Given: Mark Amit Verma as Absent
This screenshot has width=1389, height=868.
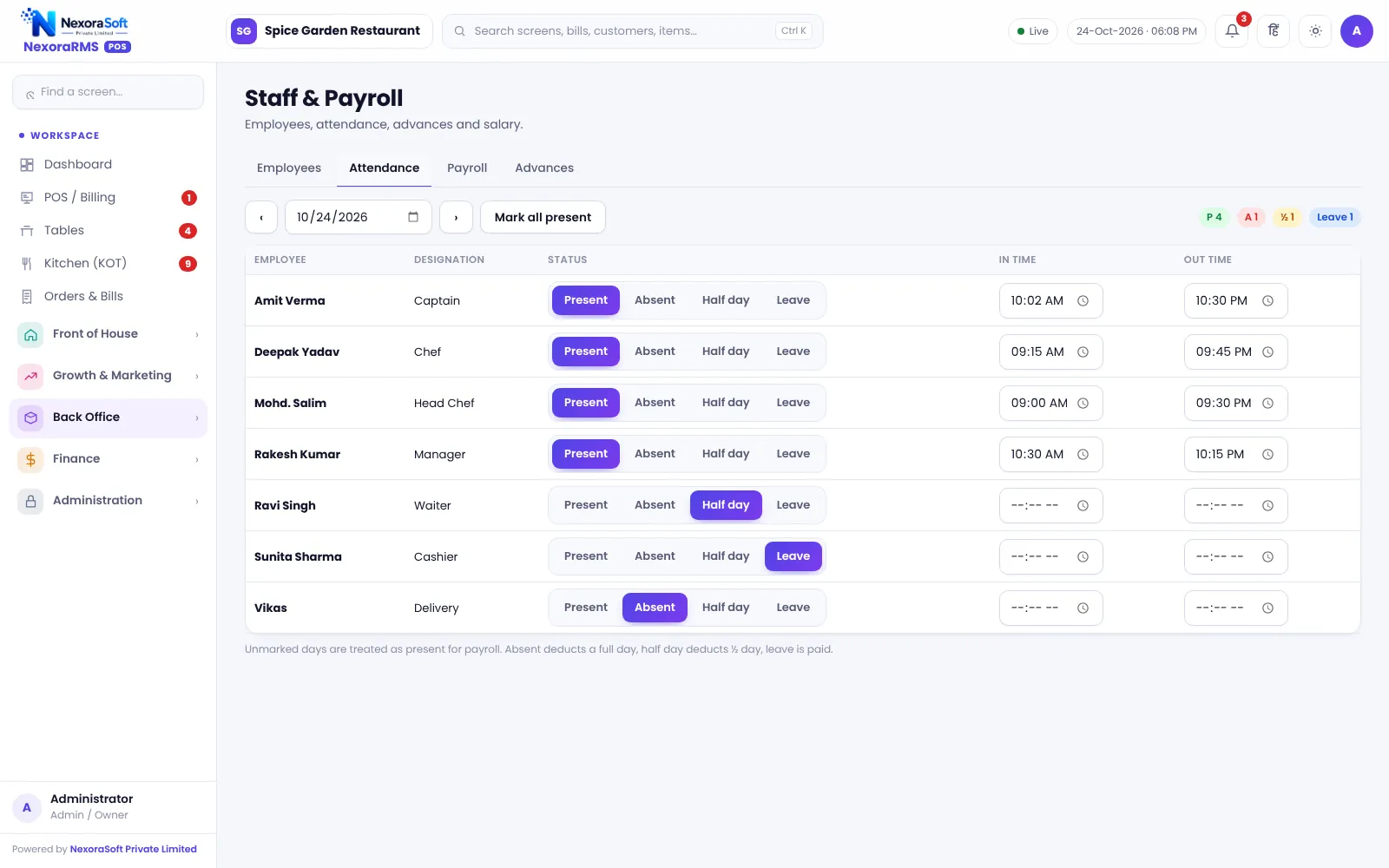Looking at the screenshot, I should (655, 300).
